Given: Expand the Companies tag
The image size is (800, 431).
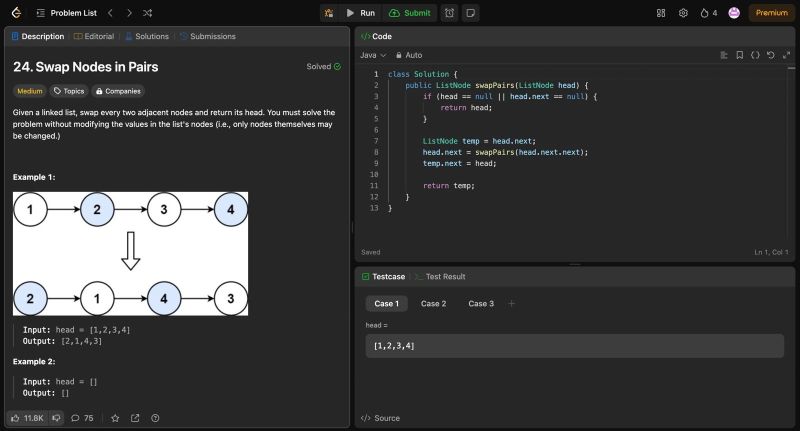Looking at the screenshot, I should click(118, 90).
